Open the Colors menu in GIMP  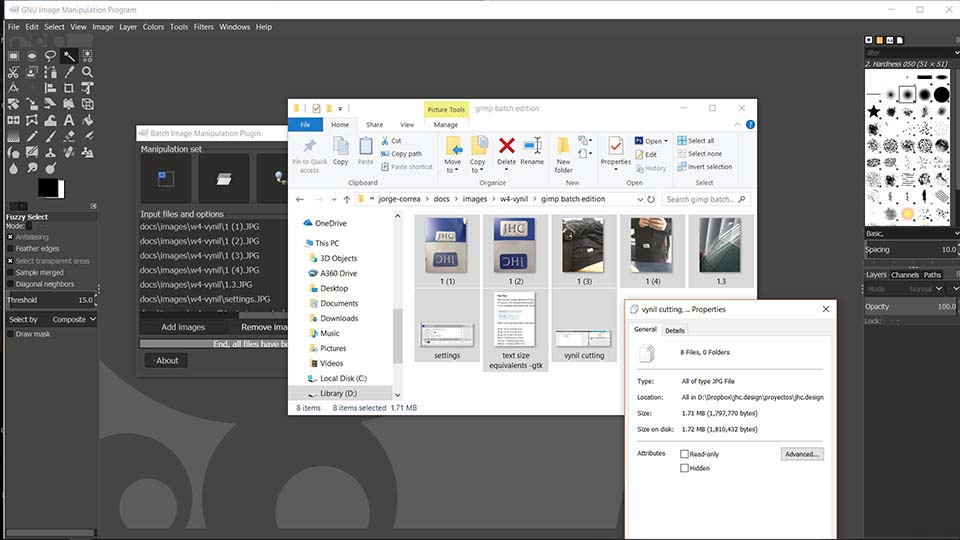153,27
